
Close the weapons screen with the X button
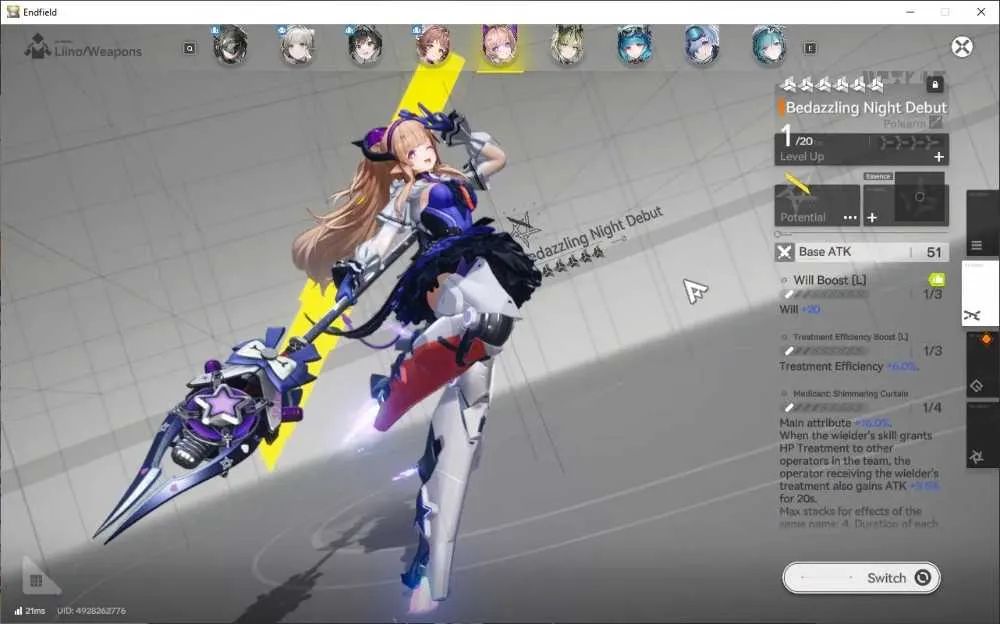[x=962, y=47]
